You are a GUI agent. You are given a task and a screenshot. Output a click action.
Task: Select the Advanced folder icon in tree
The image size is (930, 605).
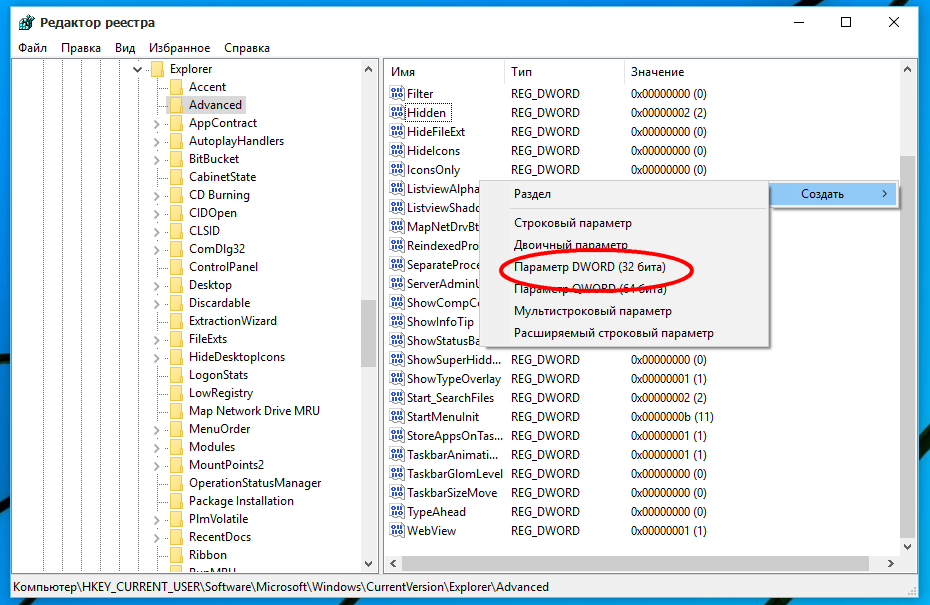coord(176,105)
